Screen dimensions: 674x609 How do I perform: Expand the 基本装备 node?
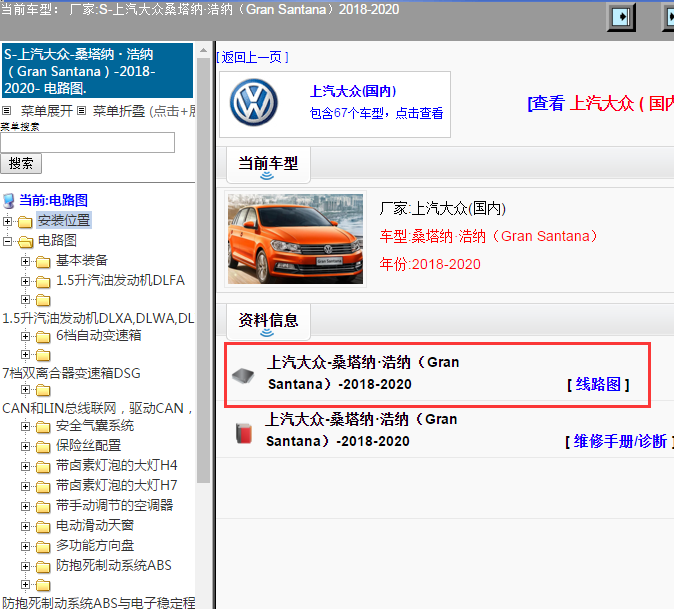point(25,261)
